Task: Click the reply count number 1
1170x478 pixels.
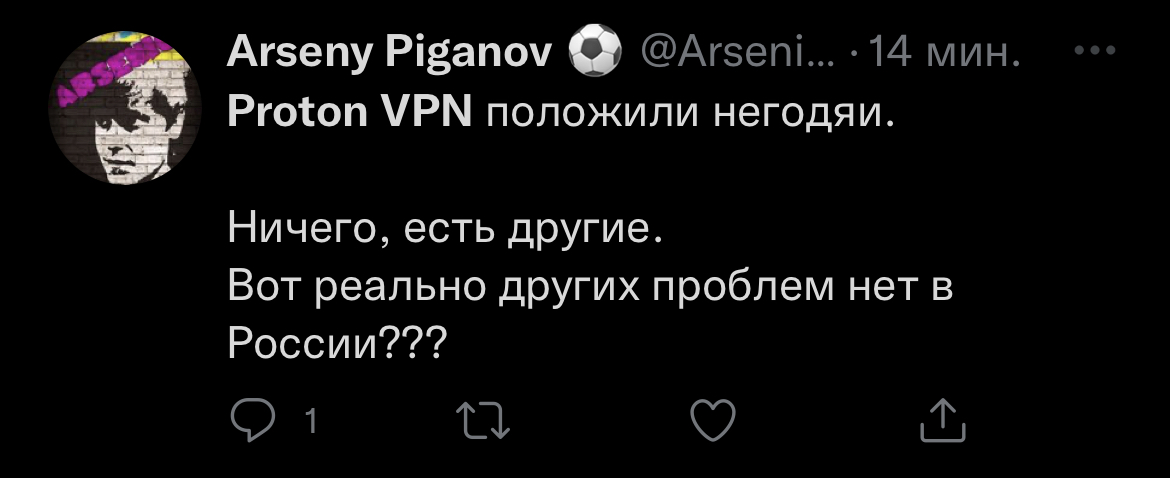Action: click(311, 421)
